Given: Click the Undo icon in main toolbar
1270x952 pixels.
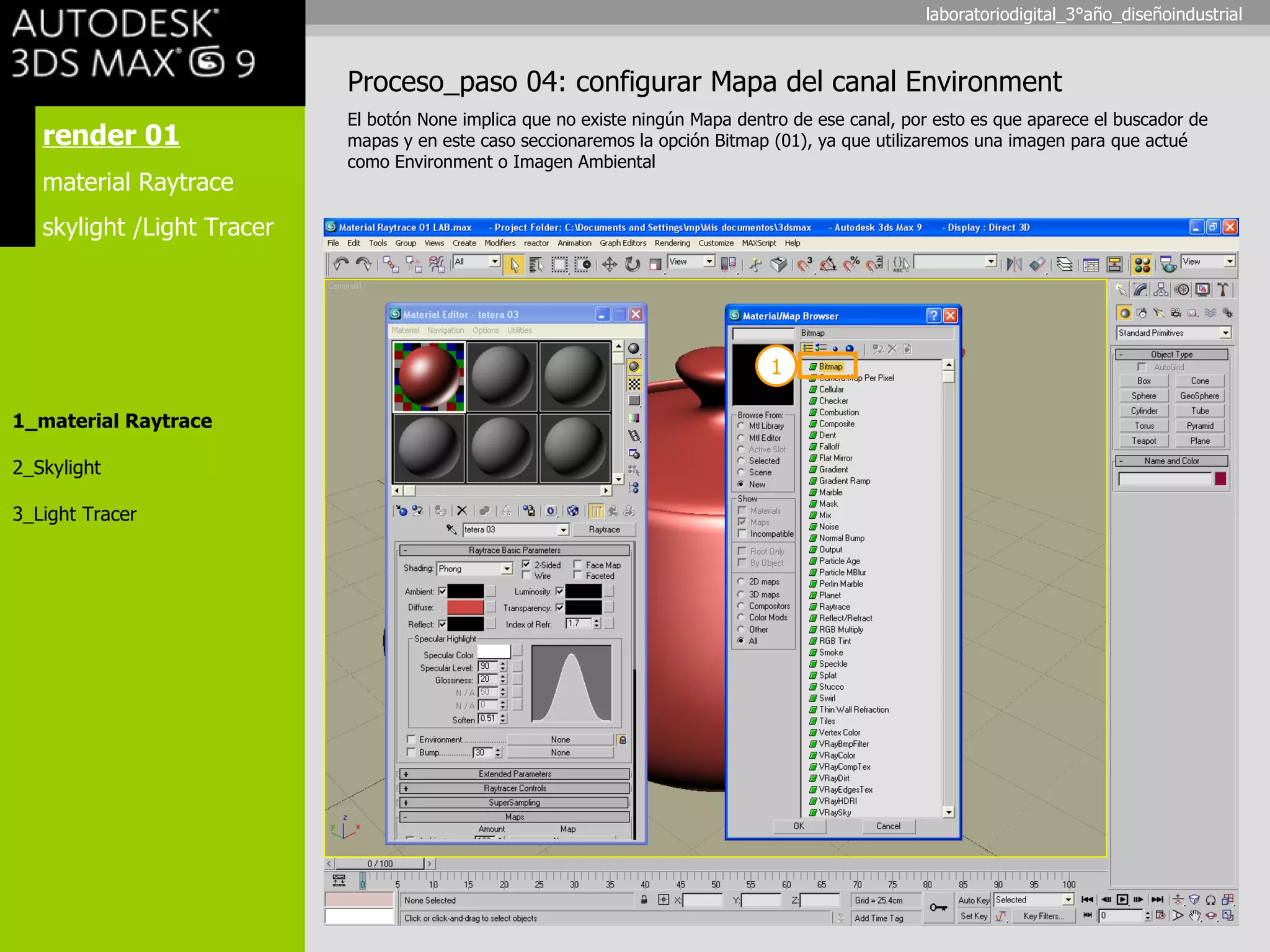Looking at the screenshot, I should (340, 265).
